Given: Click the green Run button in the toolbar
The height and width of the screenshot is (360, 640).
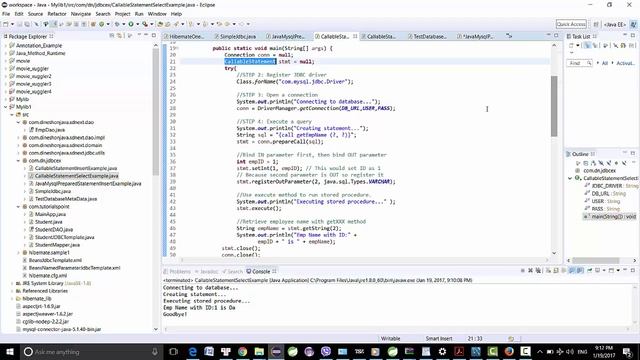Looking at the screenshot, I should (131, 24).
